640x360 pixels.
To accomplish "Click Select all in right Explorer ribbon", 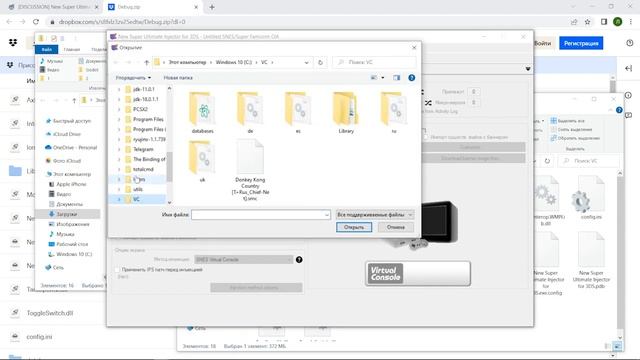I will tap(567, 121).
